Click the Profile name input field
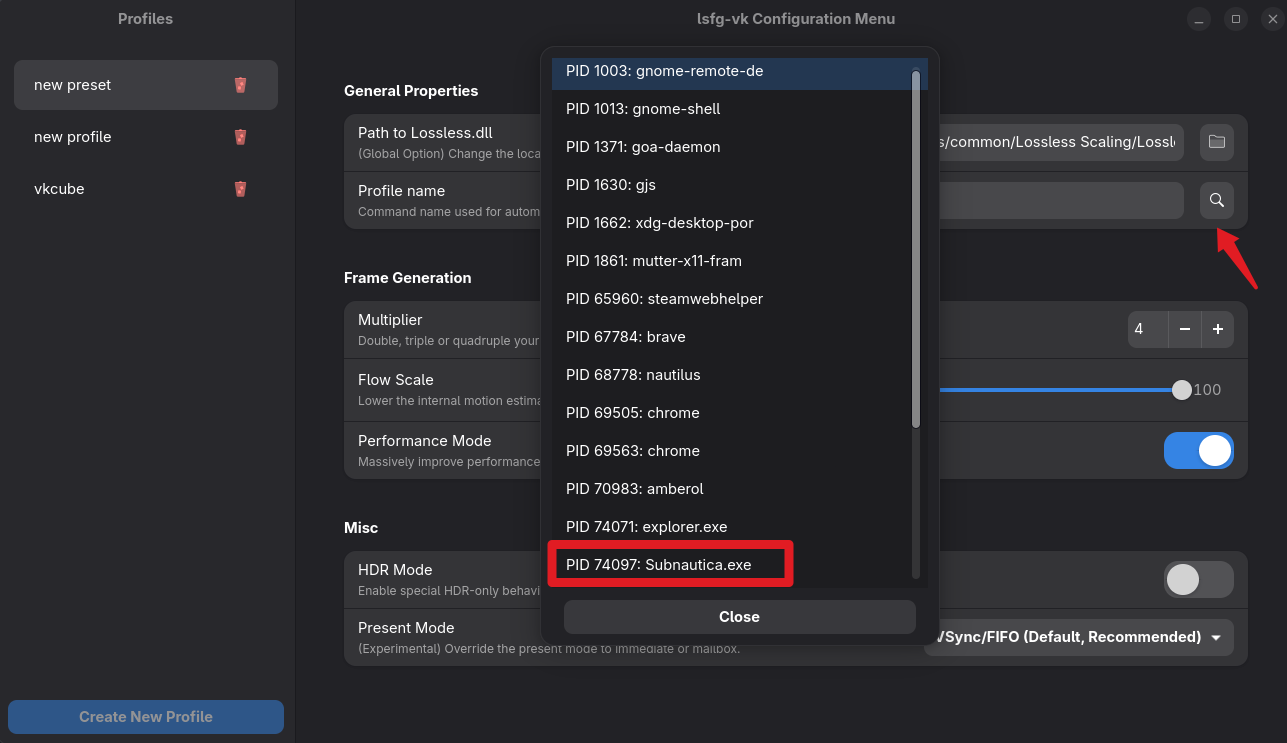1287x743 pixels. tap(1062, 200)
